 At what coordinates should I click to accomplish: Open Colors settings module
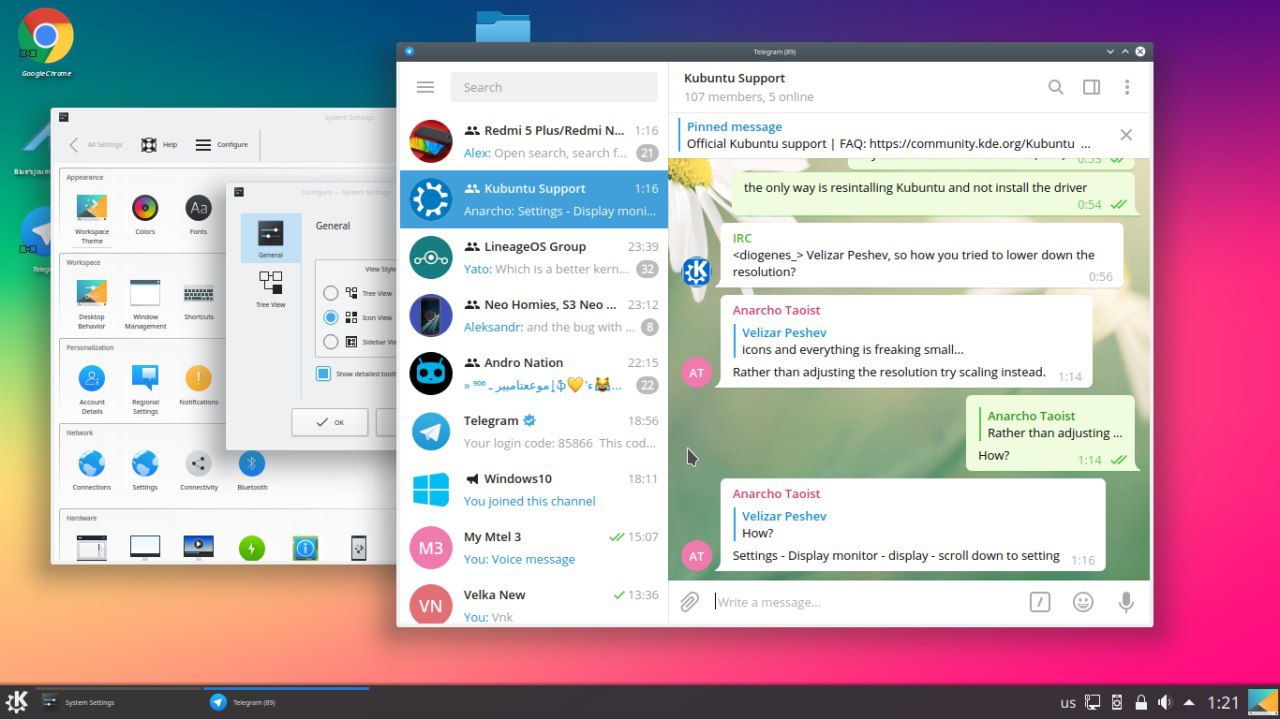coord(145,214)
